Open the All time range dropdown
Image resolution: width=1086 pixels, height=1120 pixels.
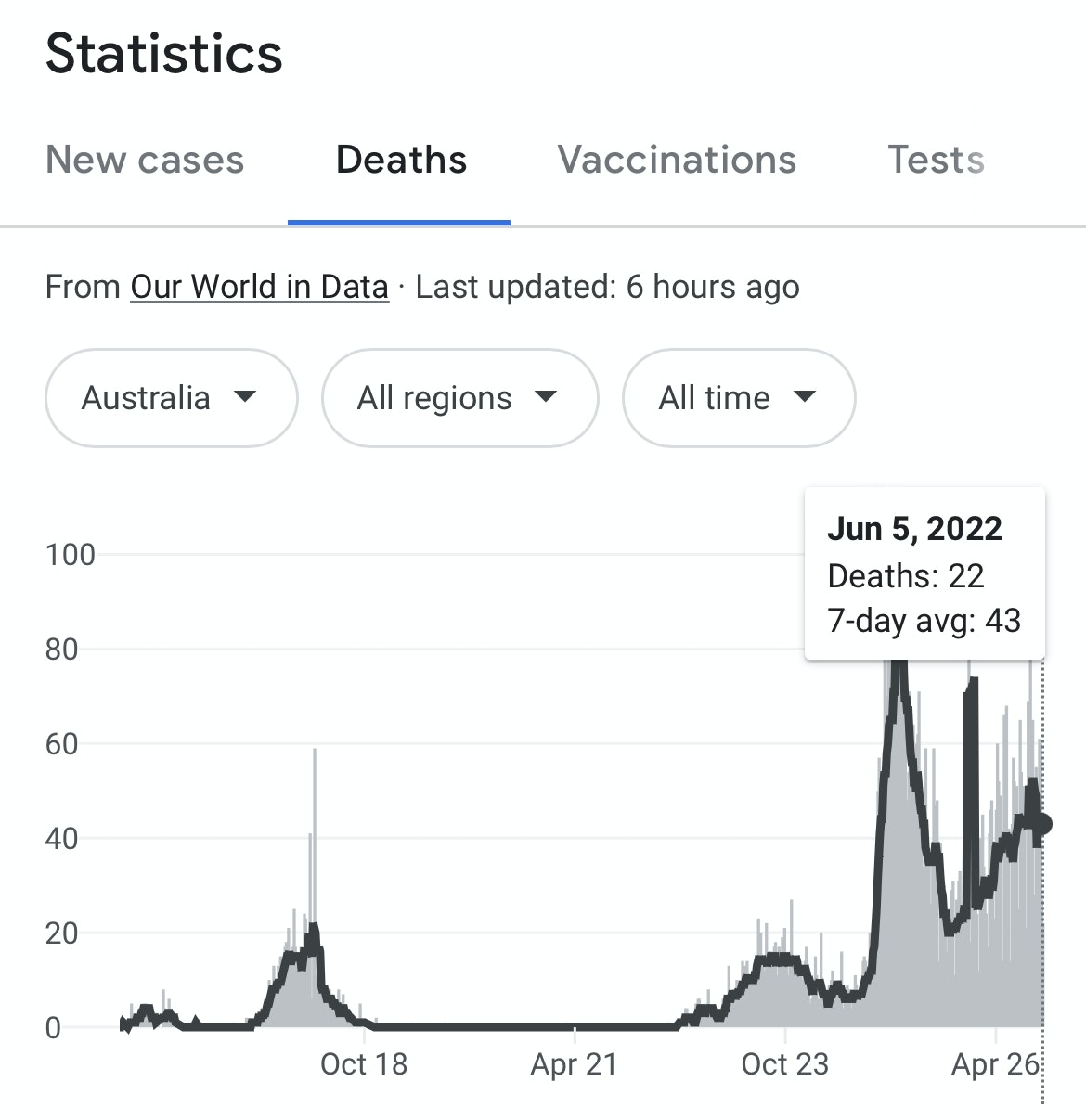coord(738,398)
